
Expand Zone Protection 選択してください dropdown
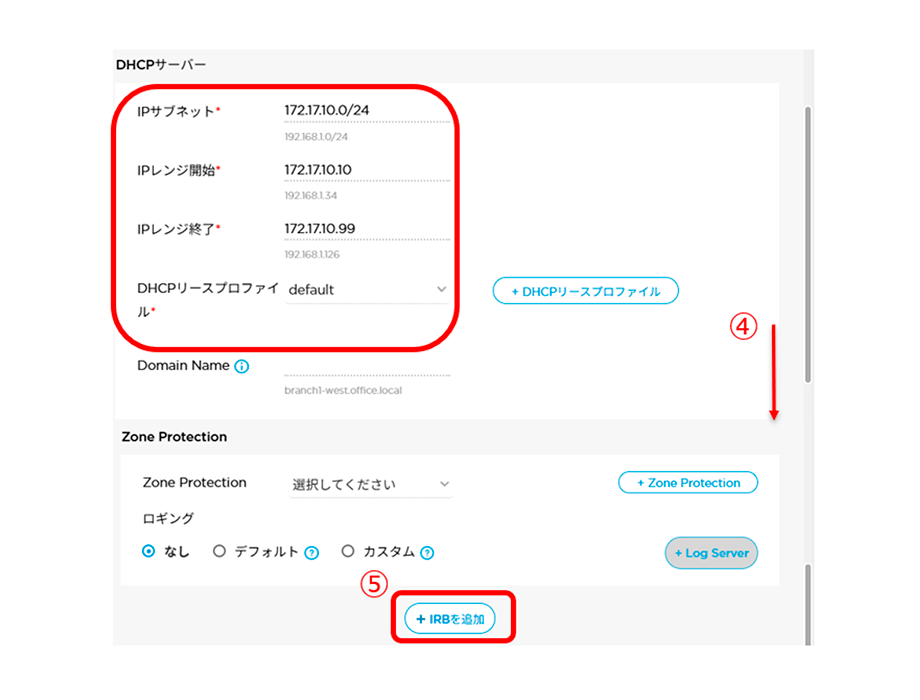click(370, 484)
